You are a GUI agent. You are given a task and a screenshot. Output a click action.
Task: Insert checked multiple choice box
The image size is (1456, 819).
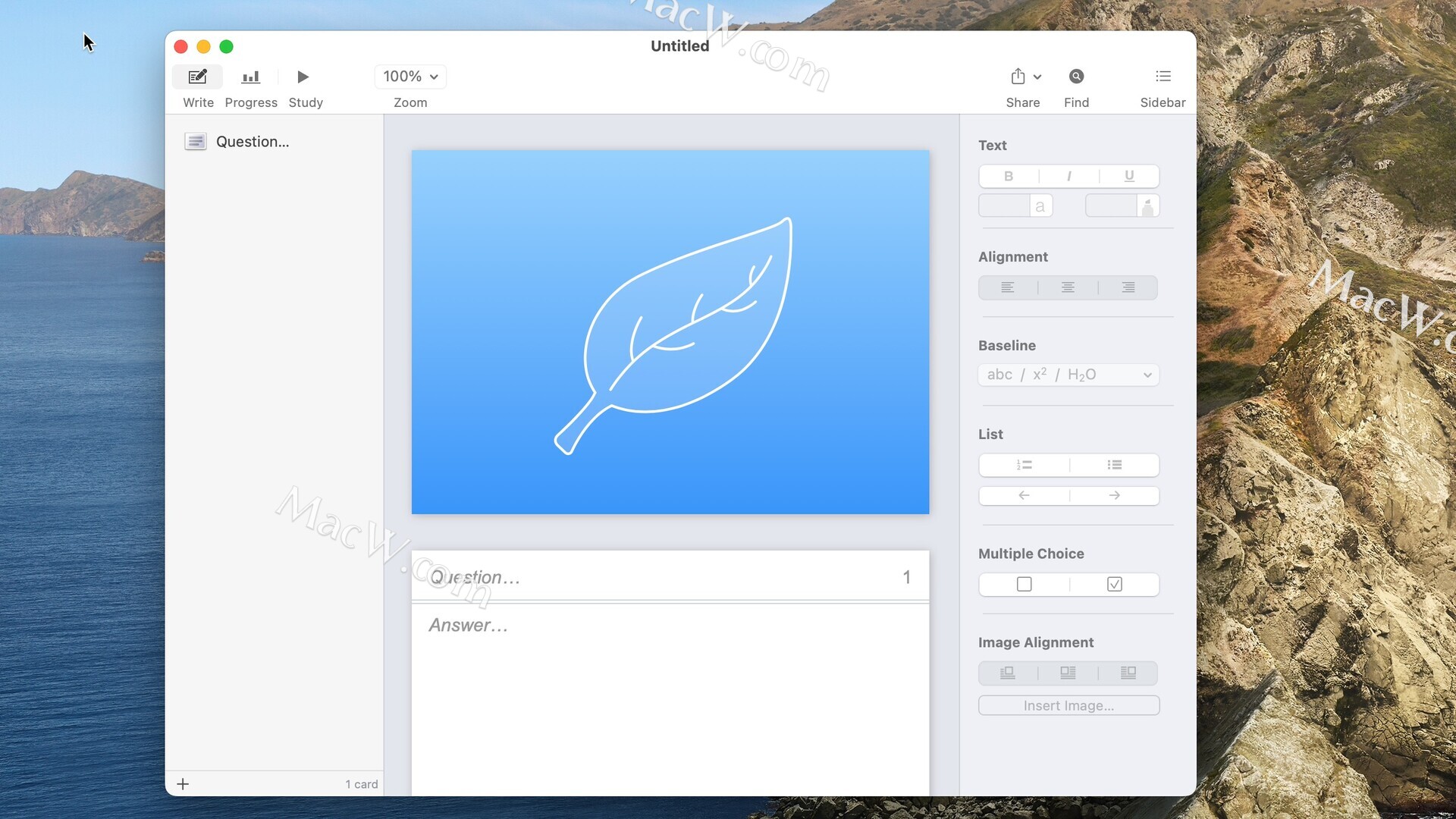(x=1114, y=584)
